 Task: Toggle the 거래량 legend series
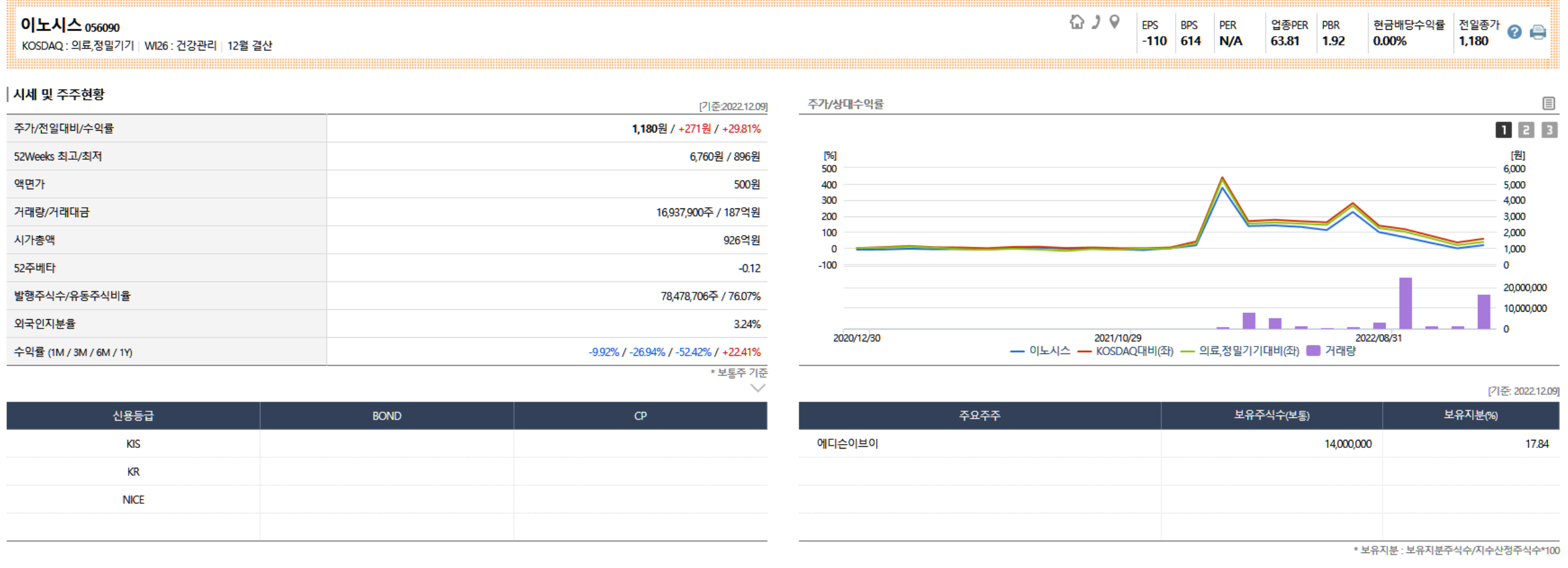pos(1331,351)
